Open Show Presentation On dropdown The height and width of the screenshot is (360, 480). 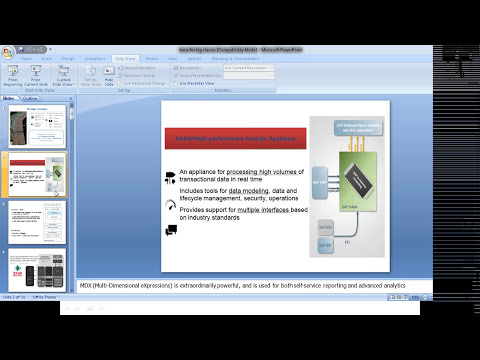tap(249, 76)
